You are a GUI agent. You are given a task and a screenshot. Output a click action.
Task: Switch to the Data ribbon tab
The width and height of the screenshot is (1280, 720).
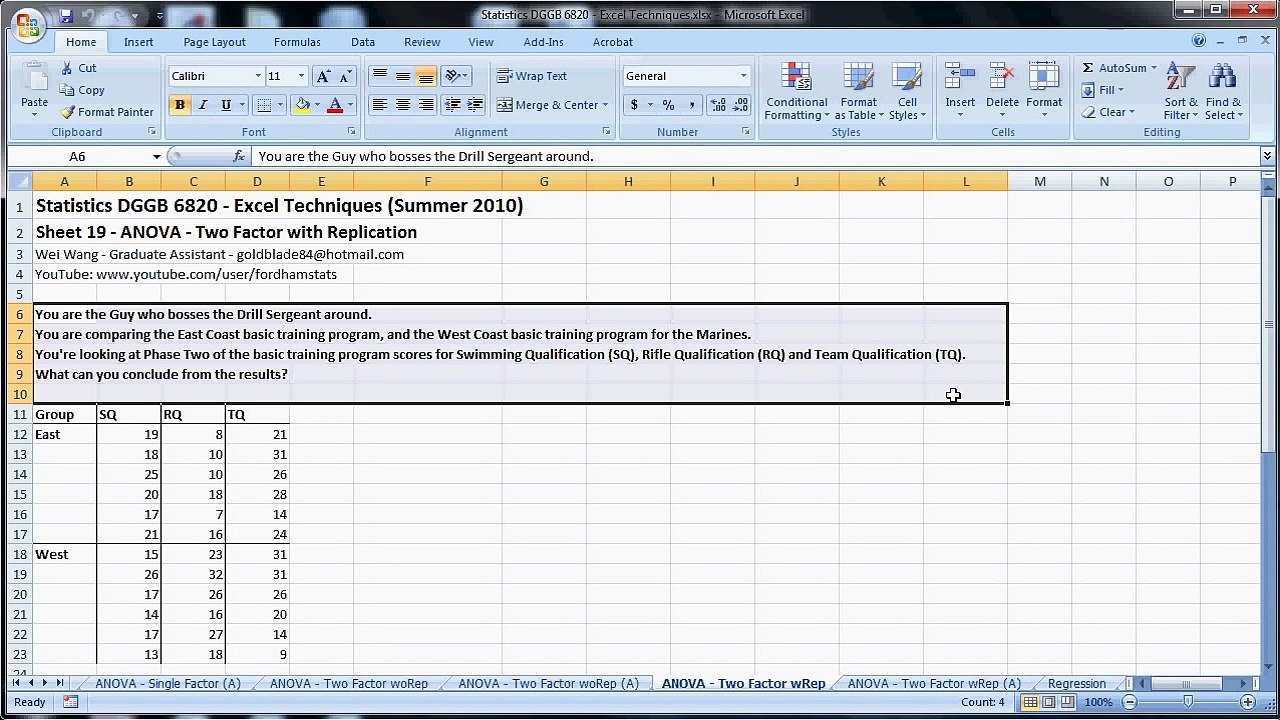click(363, 42)
